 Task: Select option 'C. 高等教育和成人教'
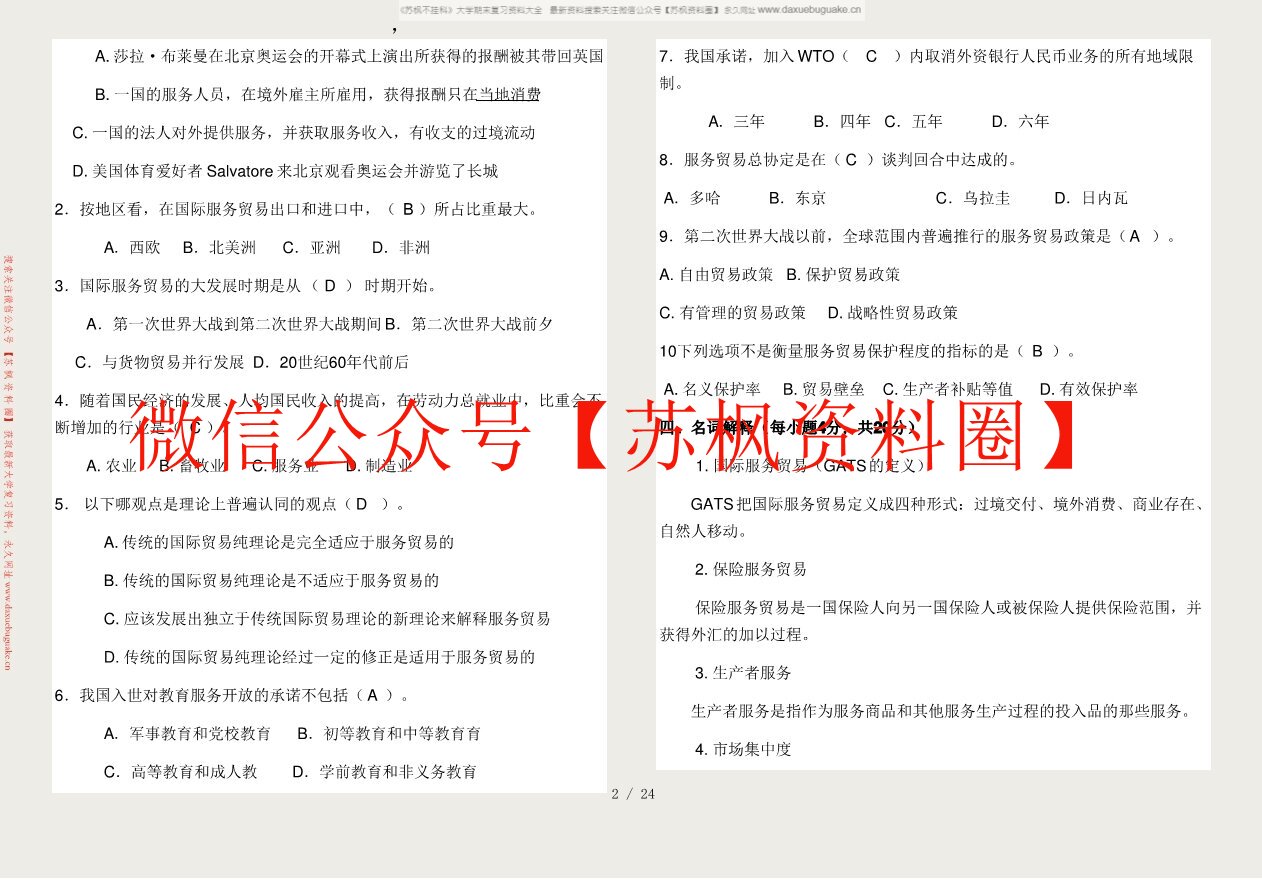tap(181, 771)
